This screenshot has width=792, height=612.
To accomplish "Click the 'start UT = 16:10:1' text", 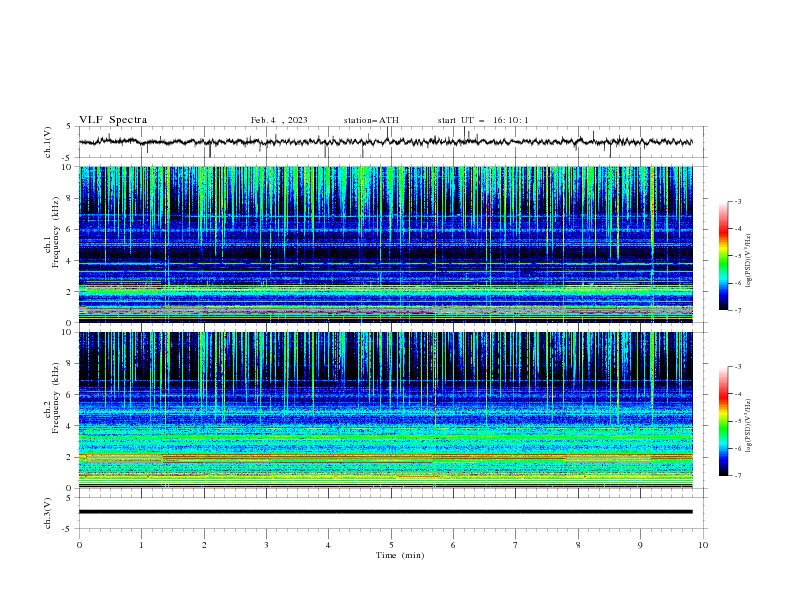I will click(483, 120).
